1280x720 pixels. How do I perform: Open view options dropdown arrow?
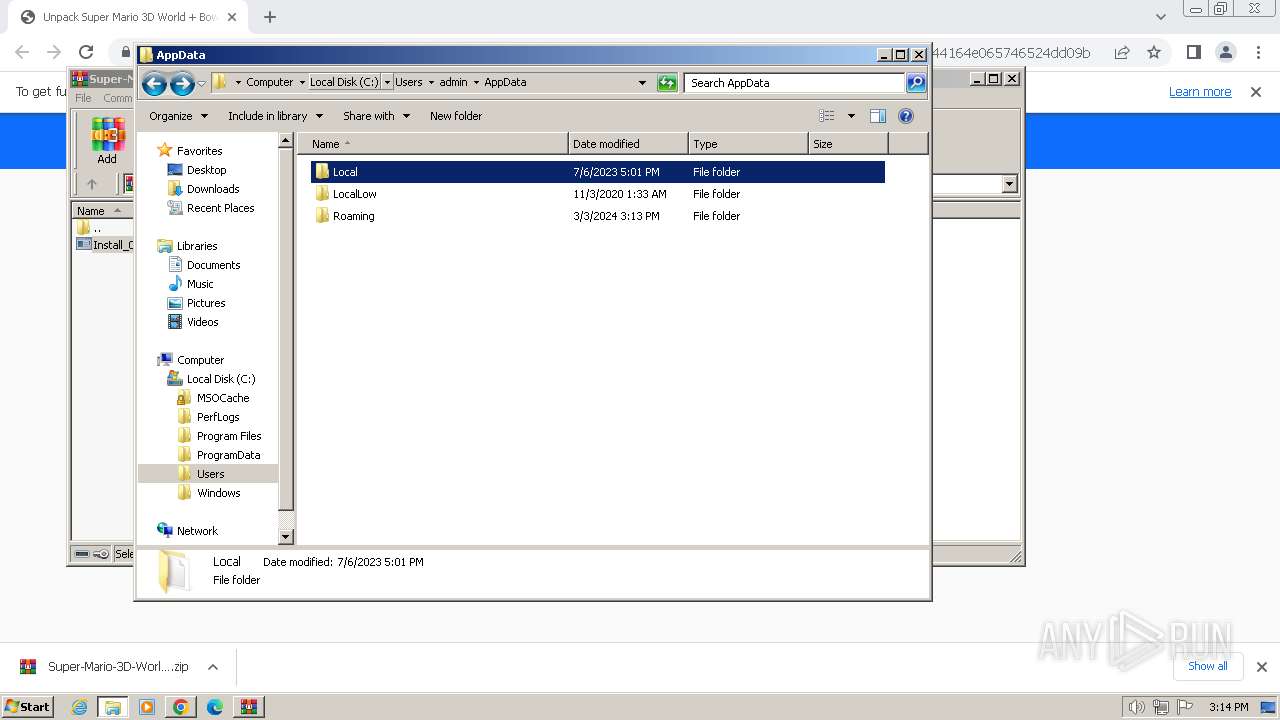click(851, 116)
